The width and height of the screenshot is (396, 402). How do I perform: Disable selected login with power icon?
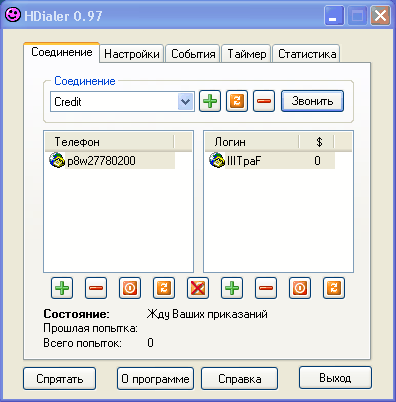[300, 288]
